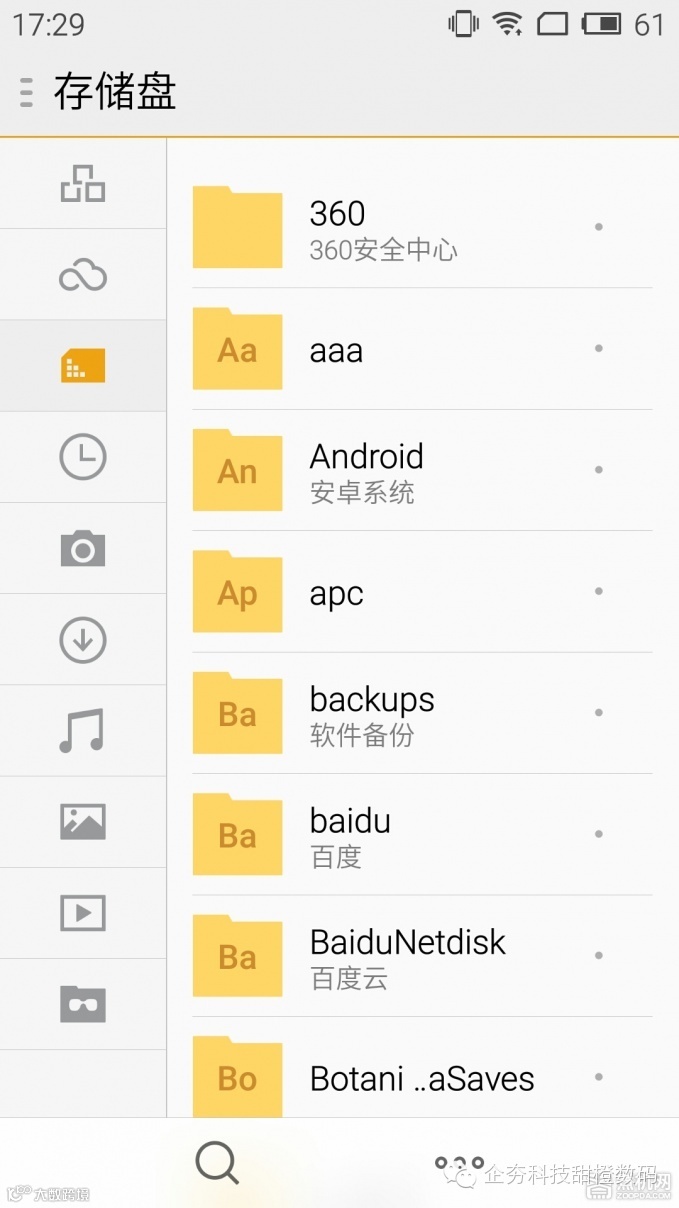Open the BaiduNetdisk folder icon
The image size is (679, 1208).
(x=237, y=955)
